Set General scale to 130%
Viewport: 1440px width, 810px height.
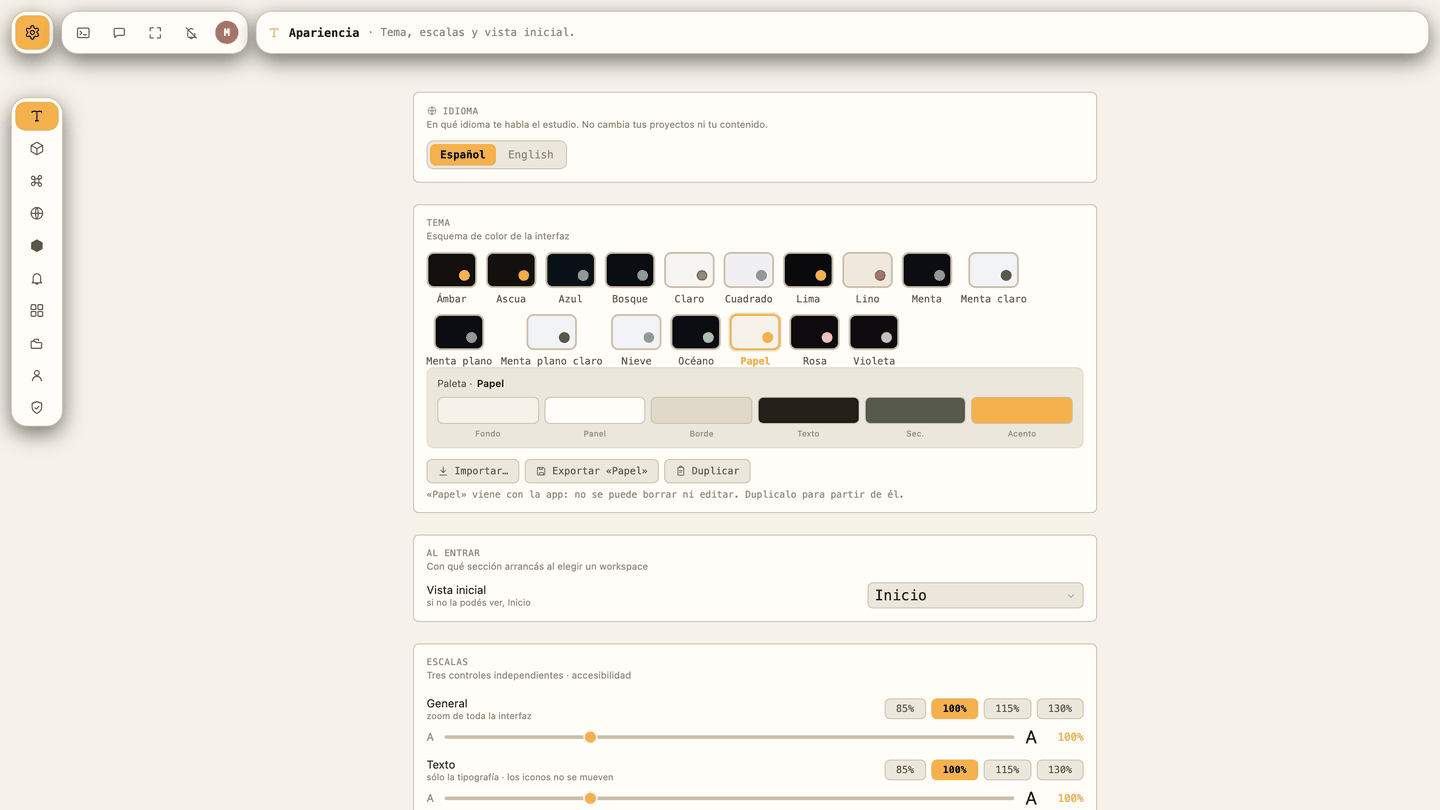1060,709
